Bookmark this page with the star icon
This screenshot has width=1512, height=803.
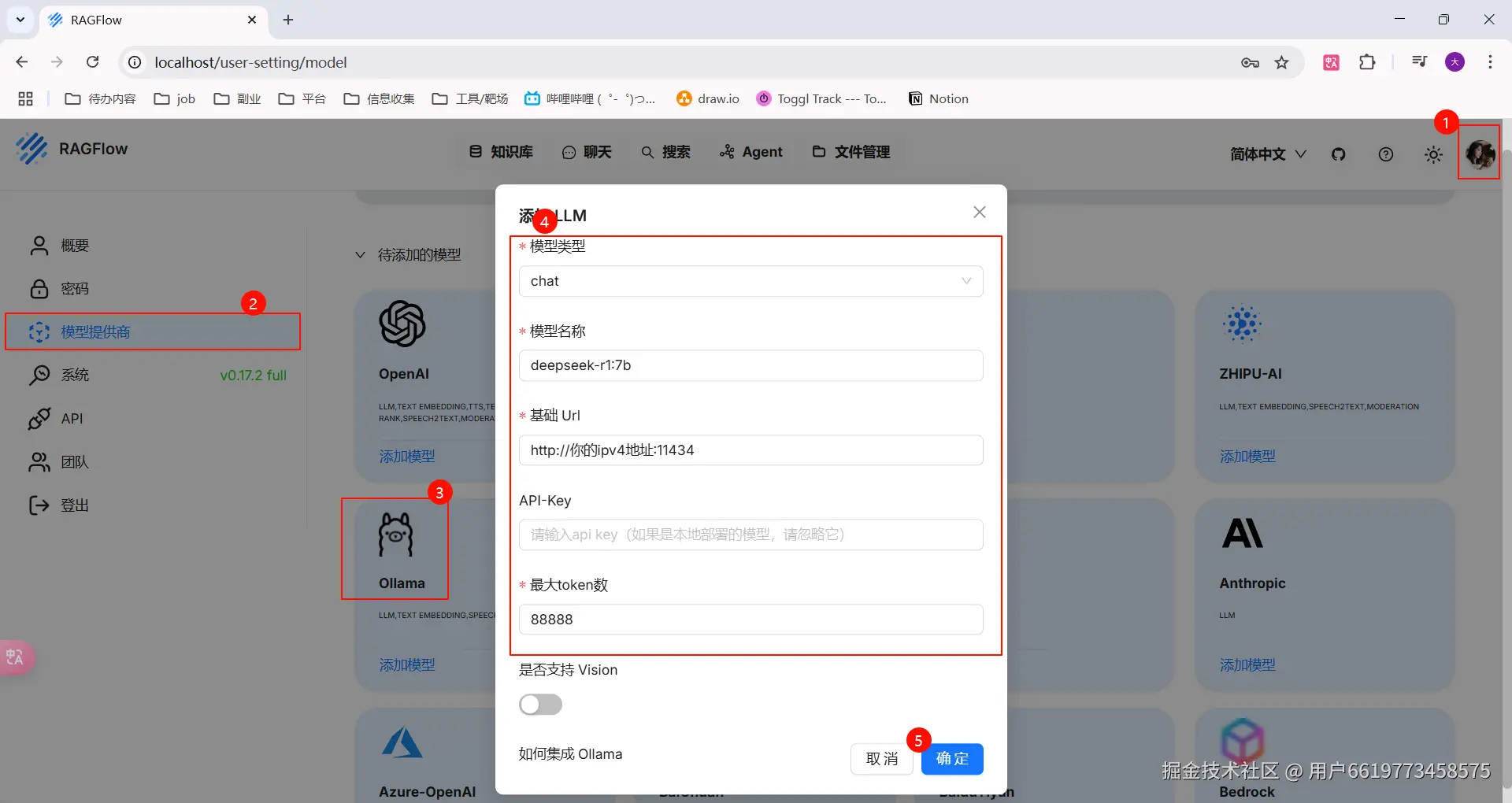pos(1282,62)
